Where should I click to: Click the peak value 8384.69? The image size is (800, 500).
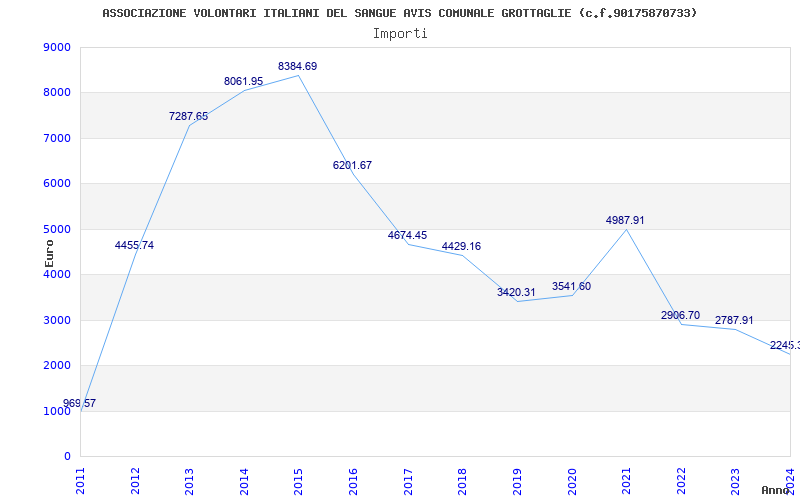click(x=297, y=66)
